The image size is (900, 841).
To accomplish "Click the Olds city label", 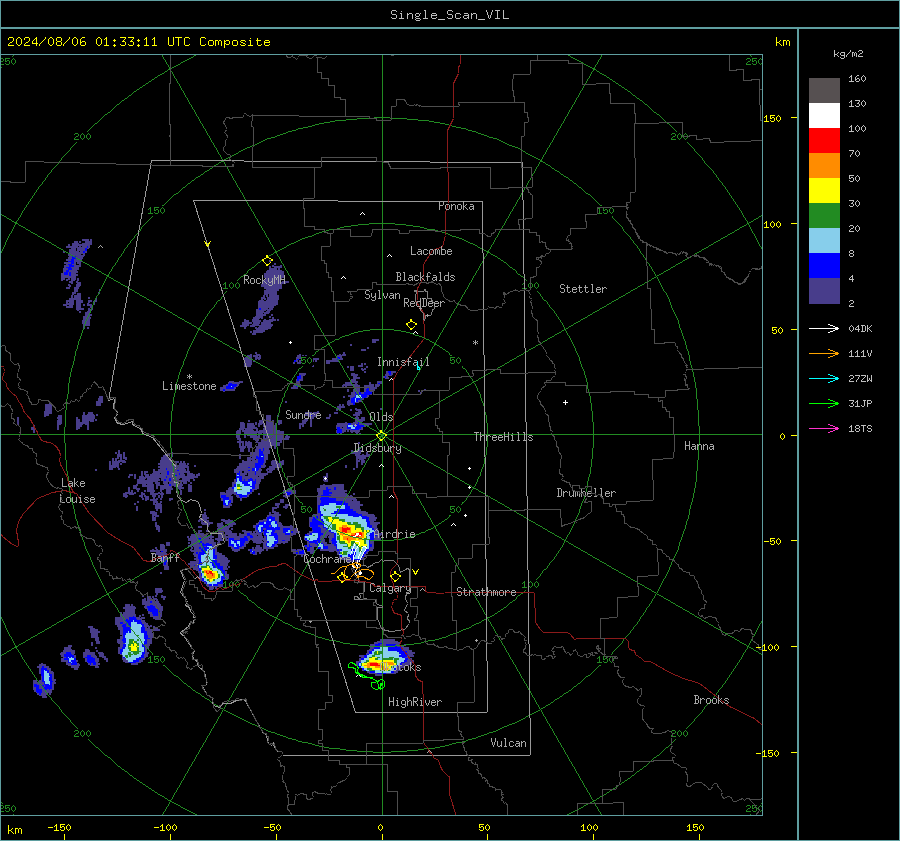I will click(x=381, y=417).
